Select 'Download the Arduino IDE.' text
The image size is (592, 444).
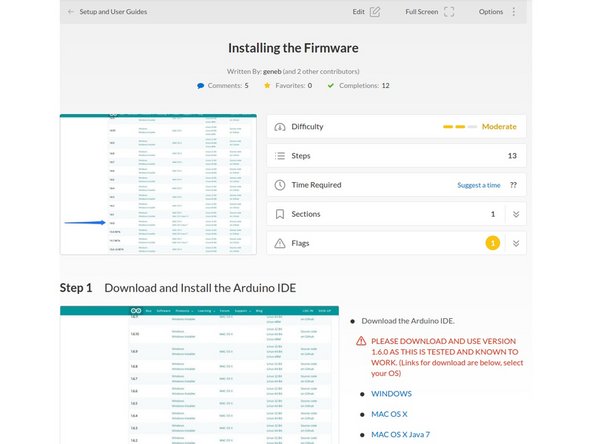[408, 321]
